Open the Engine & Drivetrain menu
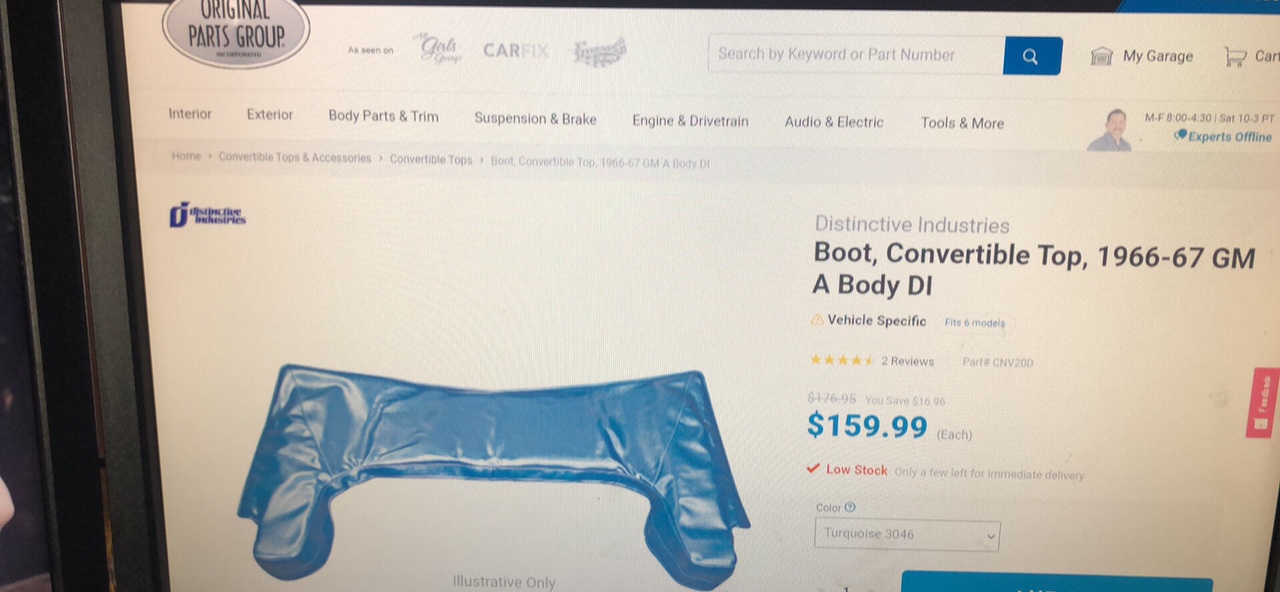The height and width of the screenshot is (592, 1280). [x=690, y=121]
